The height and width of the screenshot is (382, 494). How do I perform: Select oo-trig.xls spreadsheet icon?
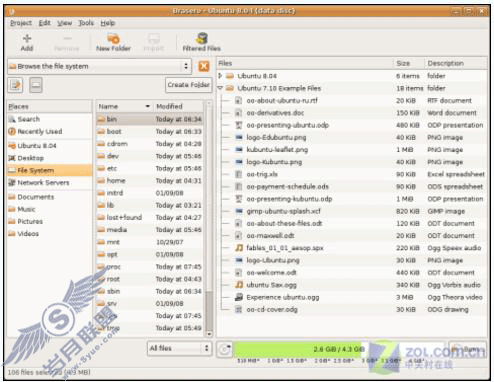click(x=238, y=174)
